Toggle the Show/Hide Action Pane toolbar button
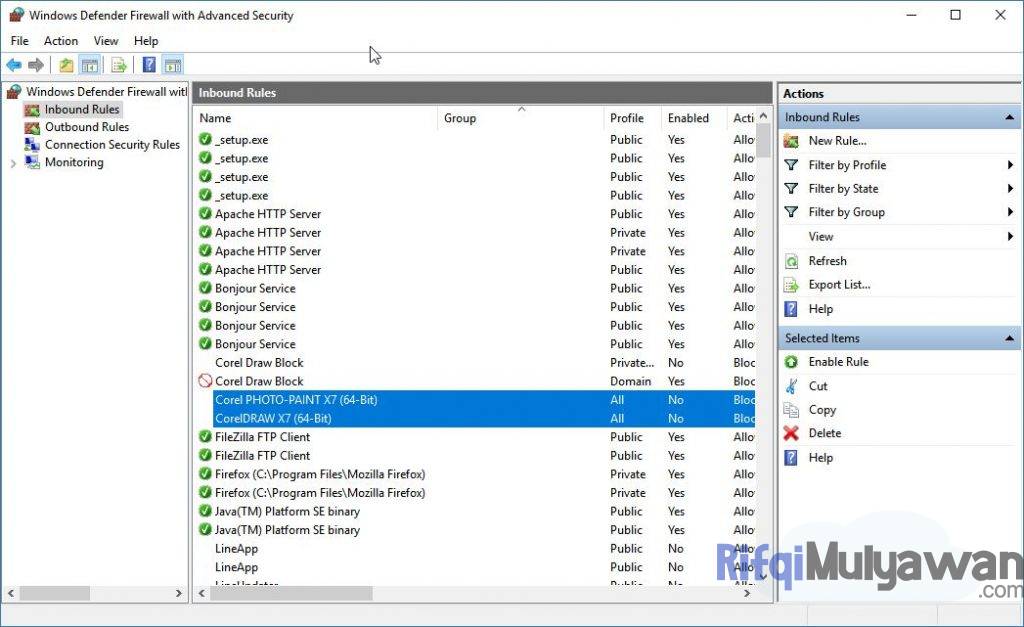This screenshot has width=1024, height=627. click(x=172, y=64)
